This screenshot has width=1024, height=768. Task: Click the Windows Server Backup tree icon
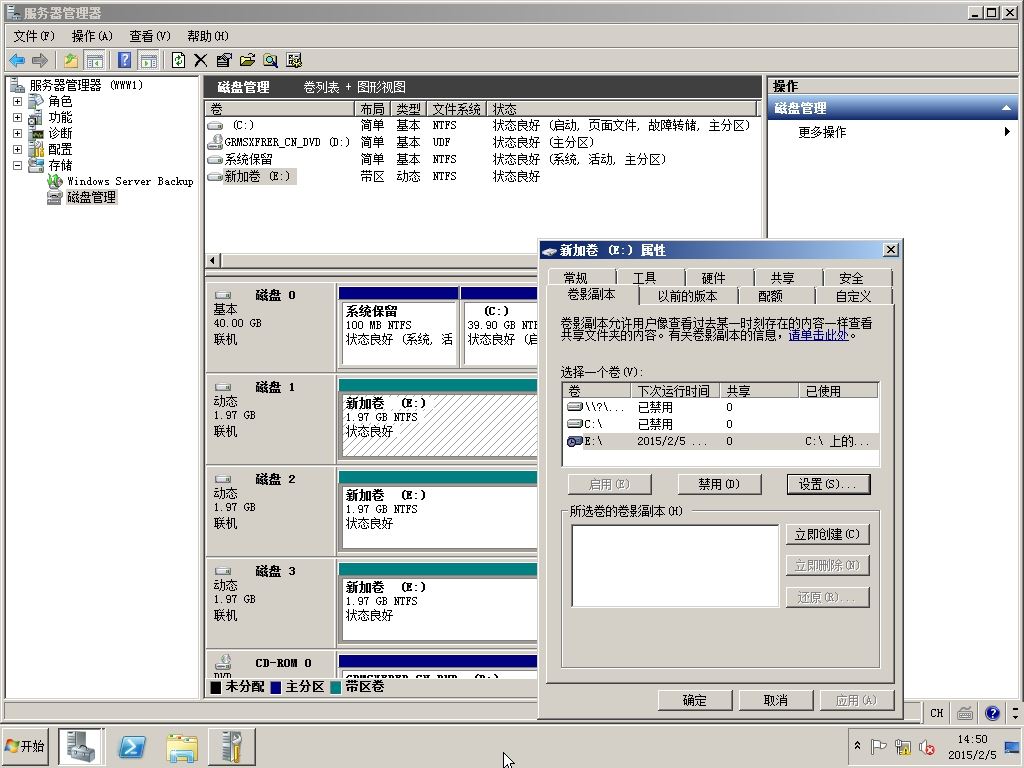[55, 181]
